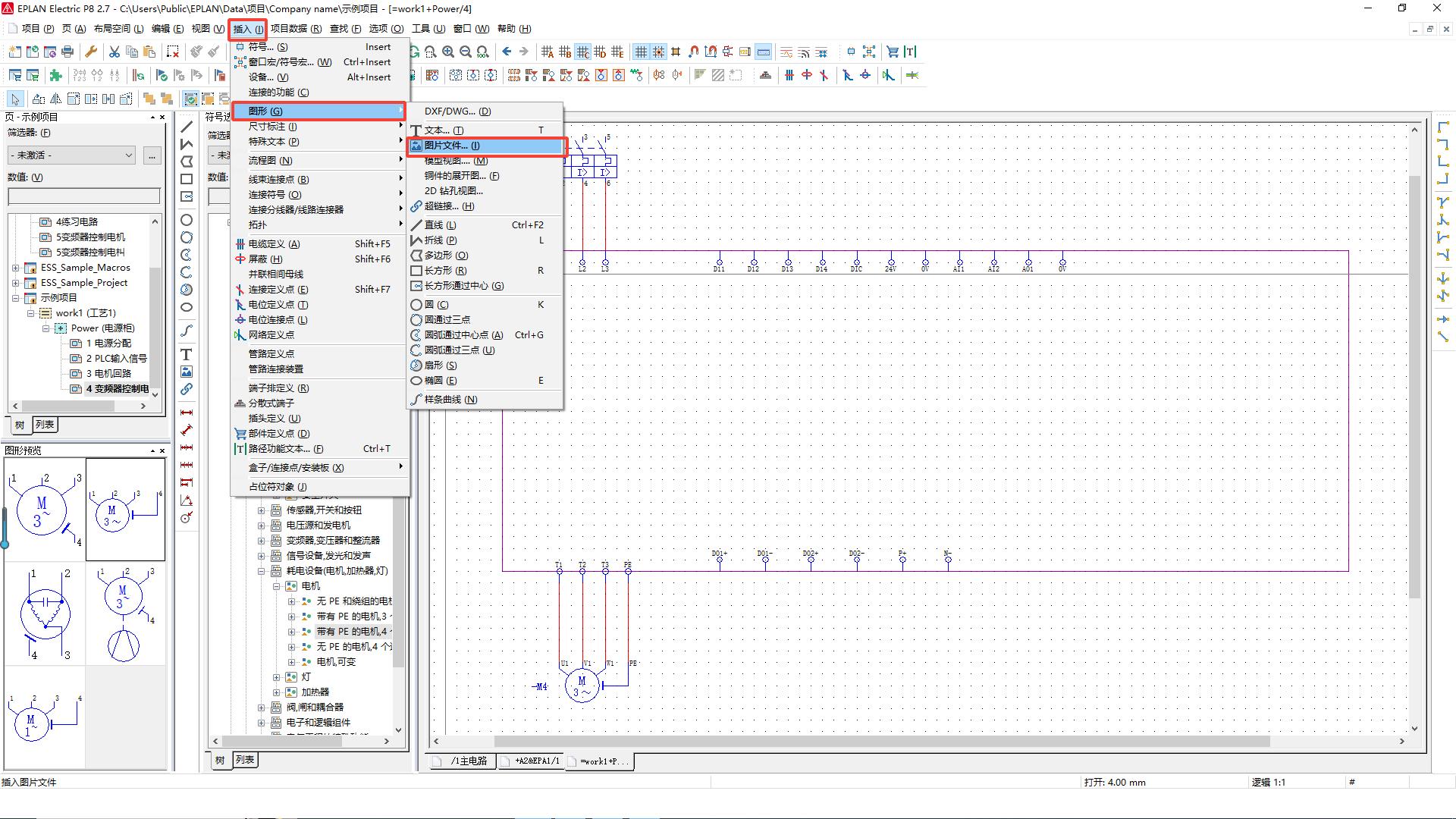Click the ellipsis filter button
The height and width of the screenshot is (819, 1456).
(x=152, y=155)
